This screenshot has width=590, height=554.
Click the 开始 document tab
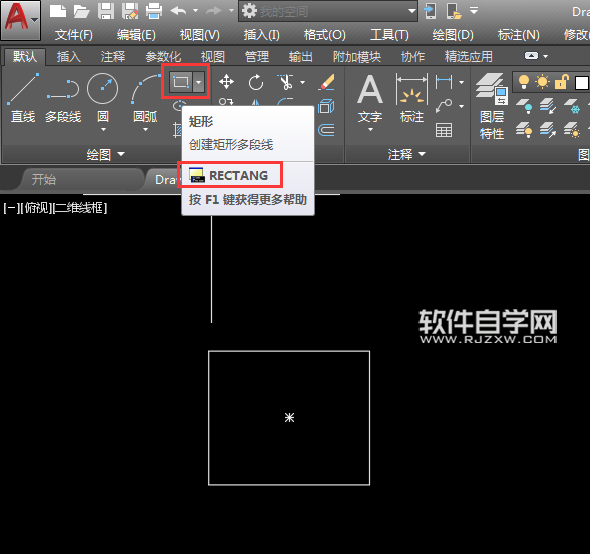click(x=44, y=180)
